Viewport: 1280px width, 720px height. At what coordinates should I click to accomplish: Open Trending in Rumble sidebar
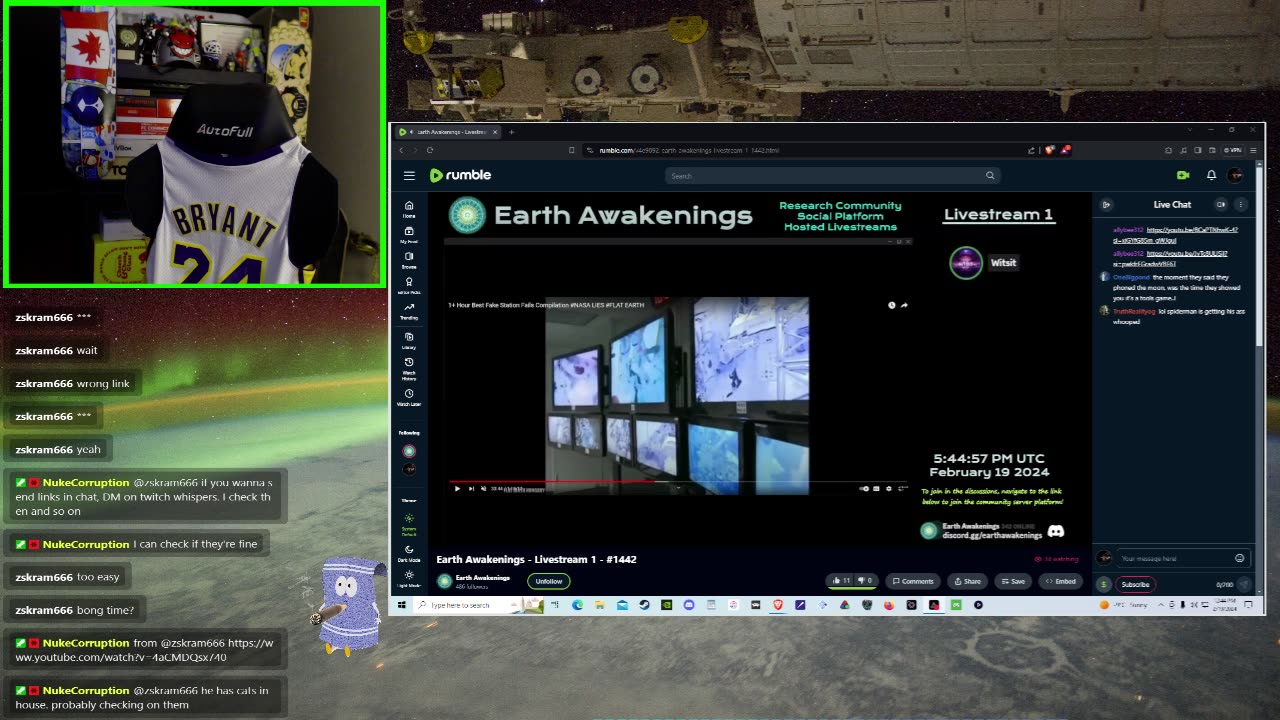[409, 311]
